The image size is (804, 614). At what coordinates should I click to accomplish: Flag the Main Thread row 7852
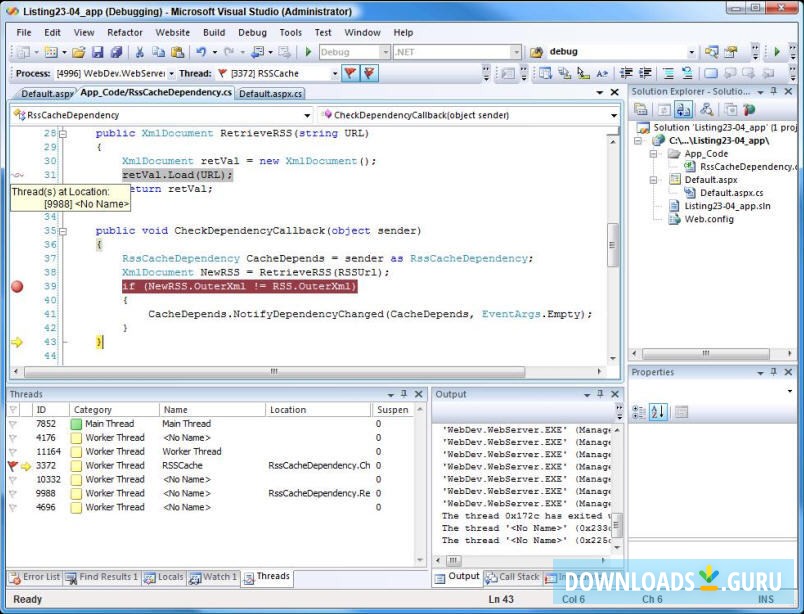click(13, 424)
